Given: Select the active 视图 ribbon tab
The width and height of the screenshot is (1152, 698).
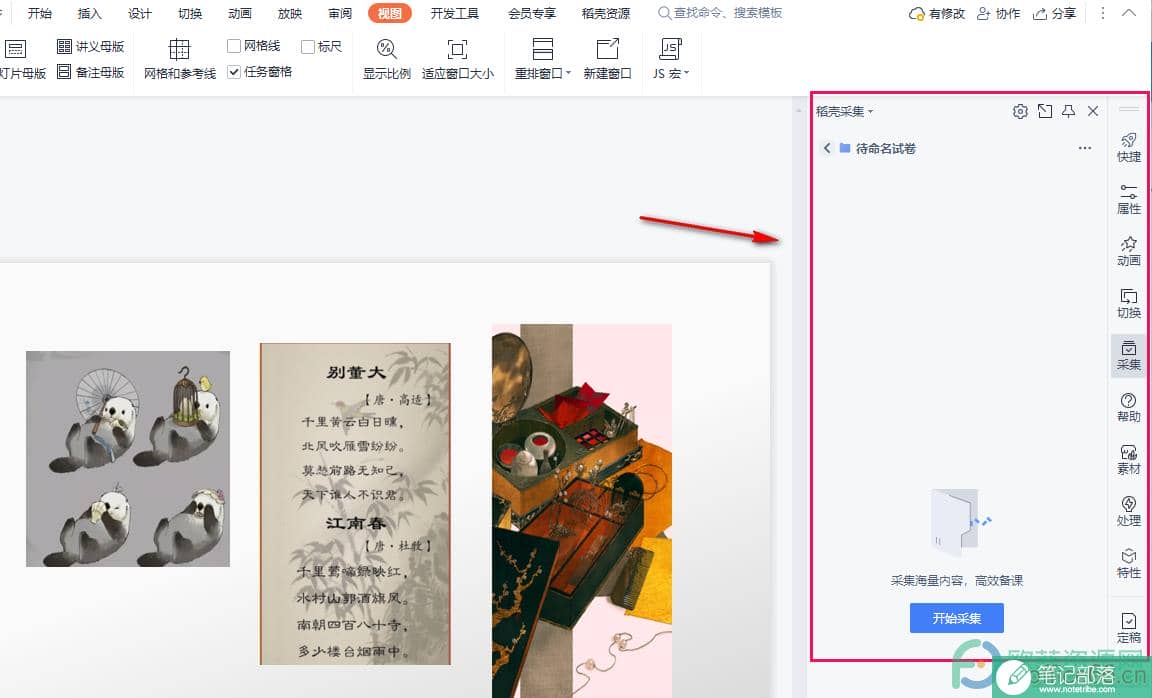Looking at the screenshot, I should tap(390, 13).
